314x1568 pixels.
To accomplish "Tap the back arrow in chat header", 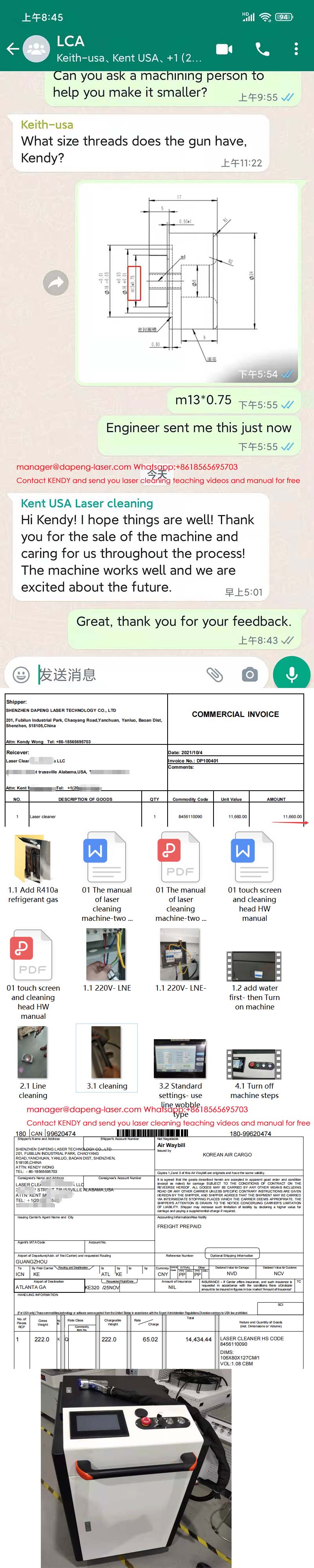I will (12, 49).
